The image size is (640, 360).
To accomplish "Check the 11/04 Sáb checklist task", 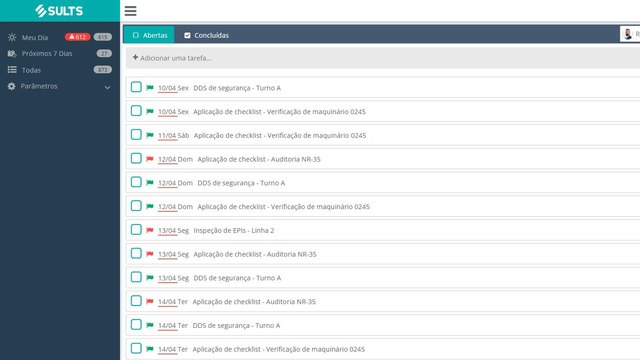I will 136,134.
